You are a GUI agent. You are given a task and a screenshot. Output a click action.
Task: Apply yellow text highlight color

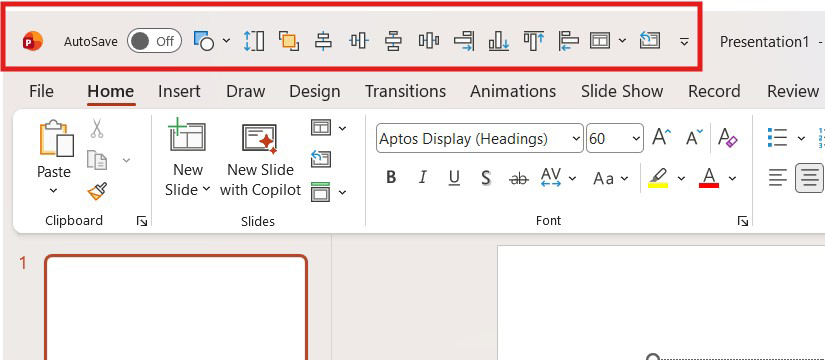coord(658,178)
